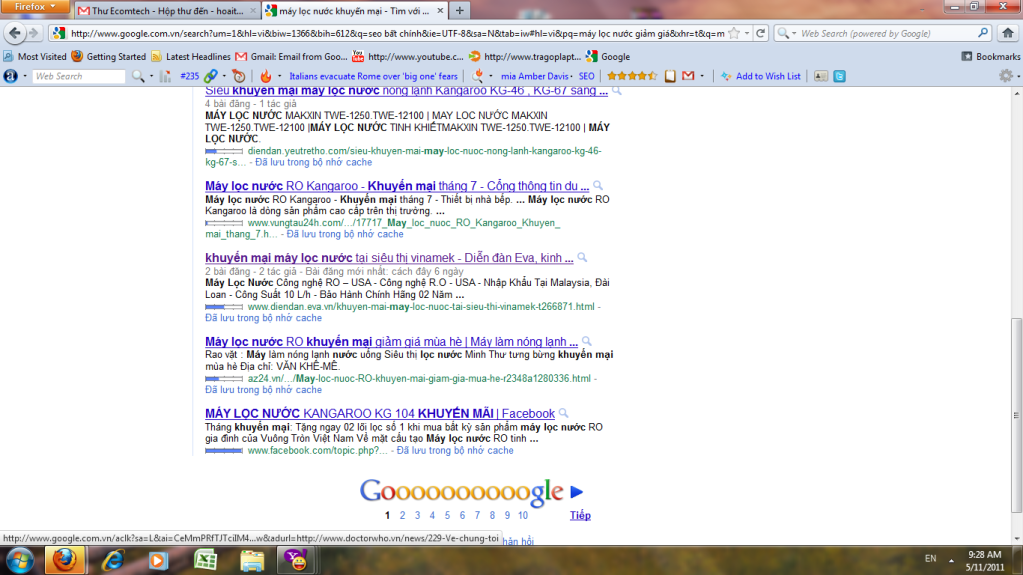The height and width of the screenshot is (575, 1023).
Task: Open the Twitter icon in toolbar
Action: [x=840, y=76]
